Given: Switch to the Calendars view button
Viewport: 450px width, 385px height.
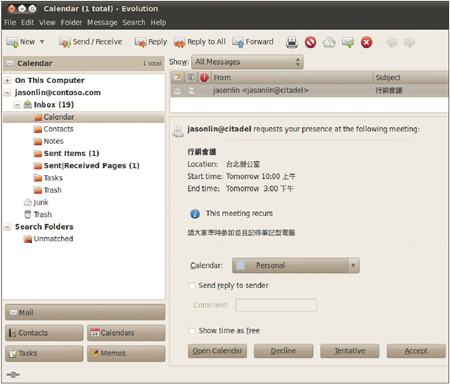Looking at the screenshot, I should [x=126, y=333].
